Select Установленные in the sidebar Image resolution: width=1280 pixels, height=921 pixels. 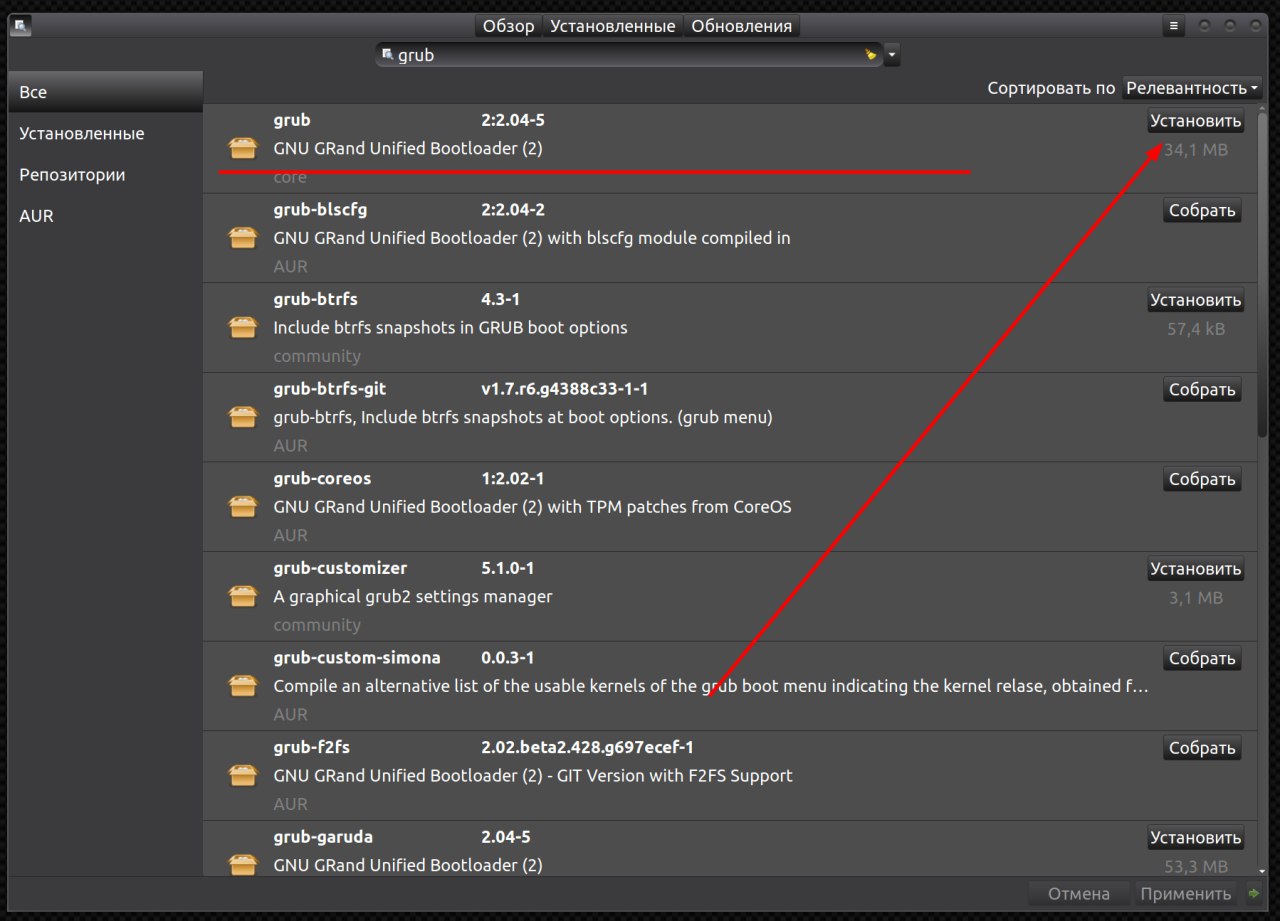click(105, 133)
